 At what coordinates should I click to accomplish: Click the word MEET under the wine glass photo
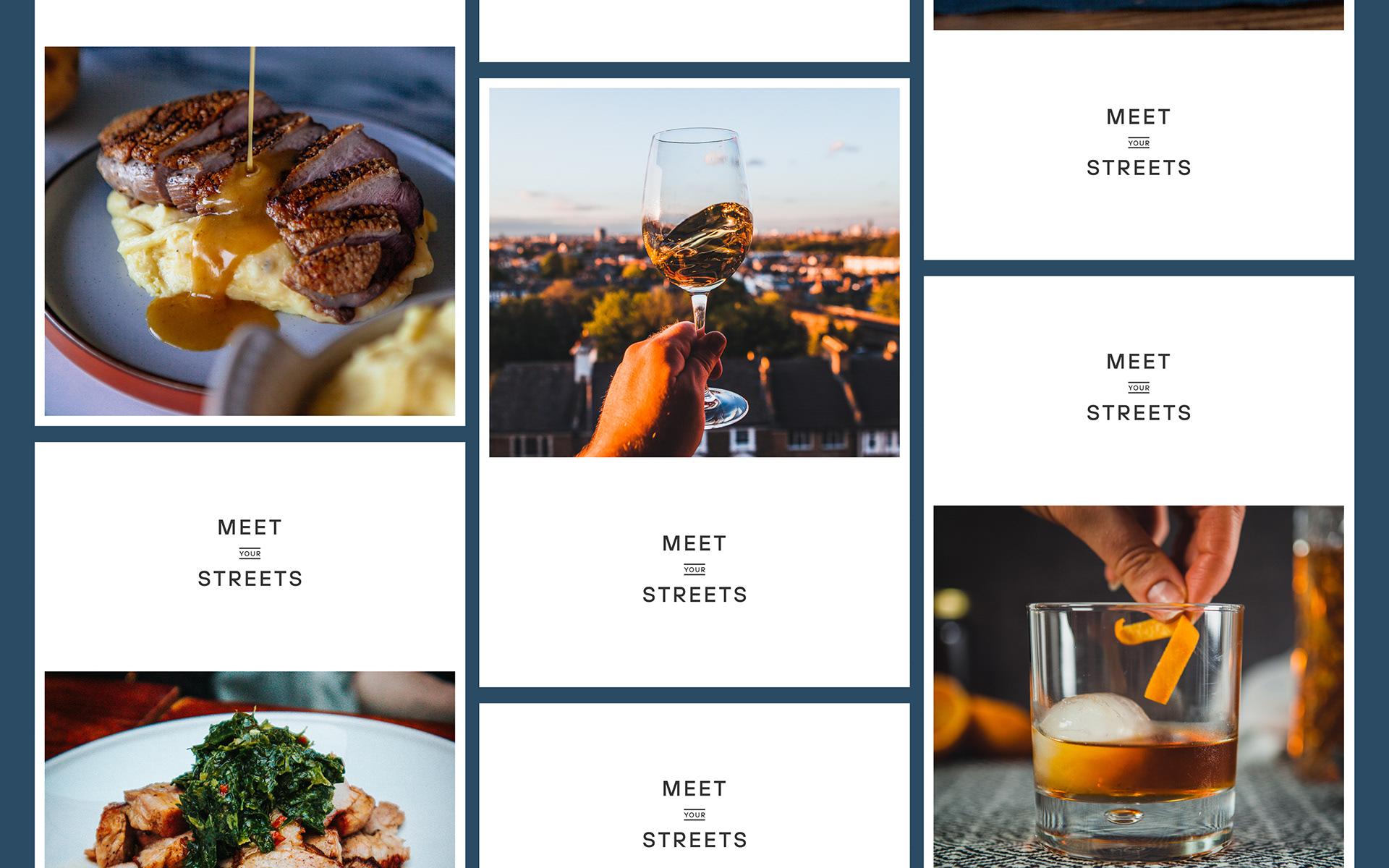[x=694, y=544]
